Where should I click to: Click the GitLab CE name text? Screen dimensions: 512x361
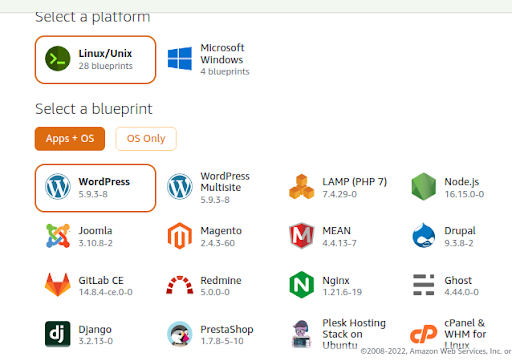click(x=101, y=280)
